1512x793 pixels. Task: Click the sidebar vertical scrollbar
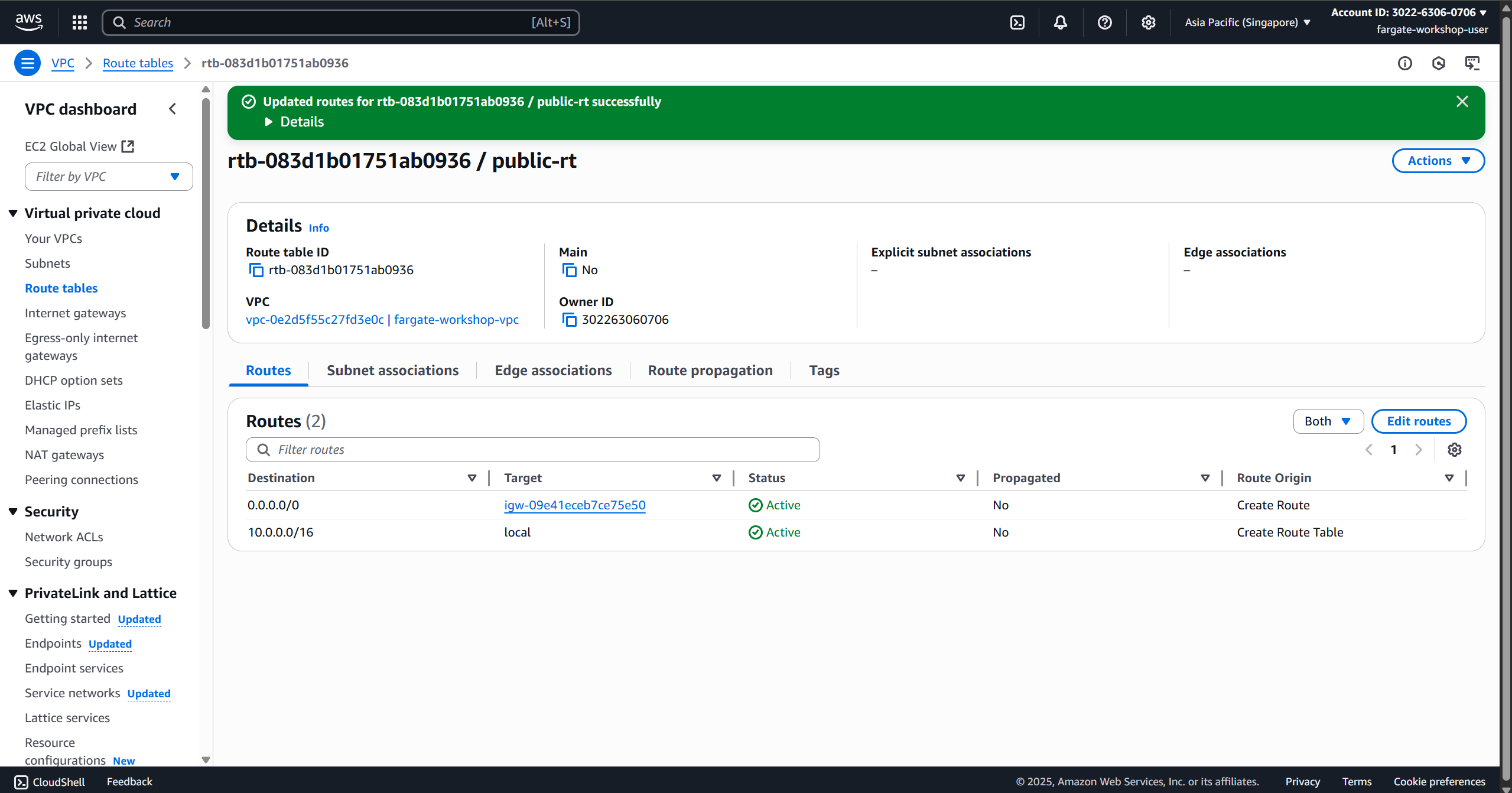click(206, 213)
